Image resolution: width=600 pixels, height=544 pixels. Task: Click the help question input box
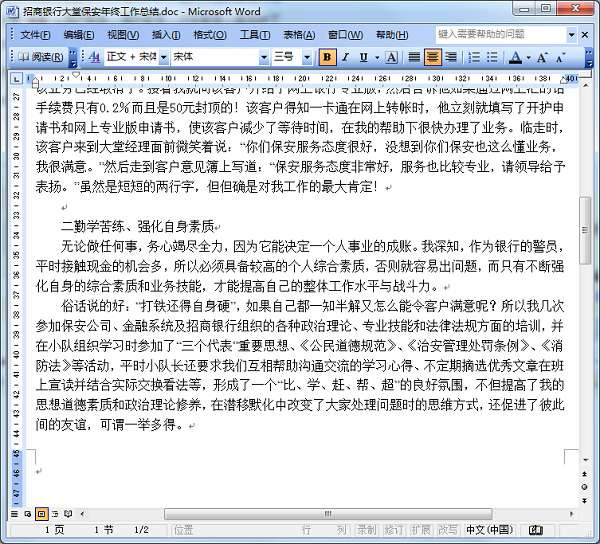(x=501, y=34)
